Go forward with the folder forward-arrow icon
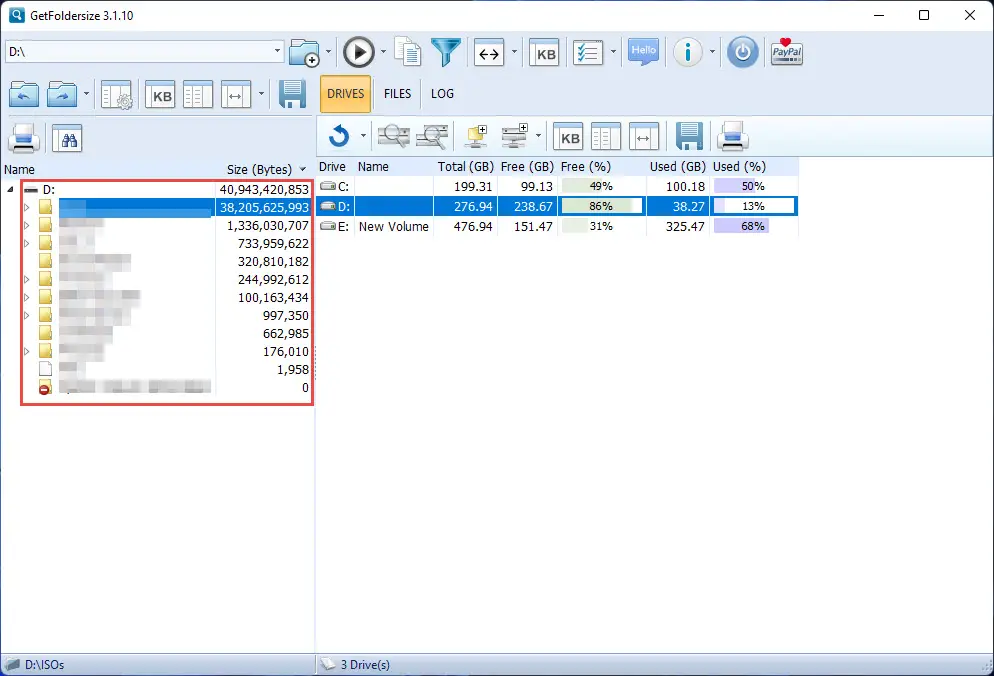This screenshot has width=994, height=676. coord(62,94)
